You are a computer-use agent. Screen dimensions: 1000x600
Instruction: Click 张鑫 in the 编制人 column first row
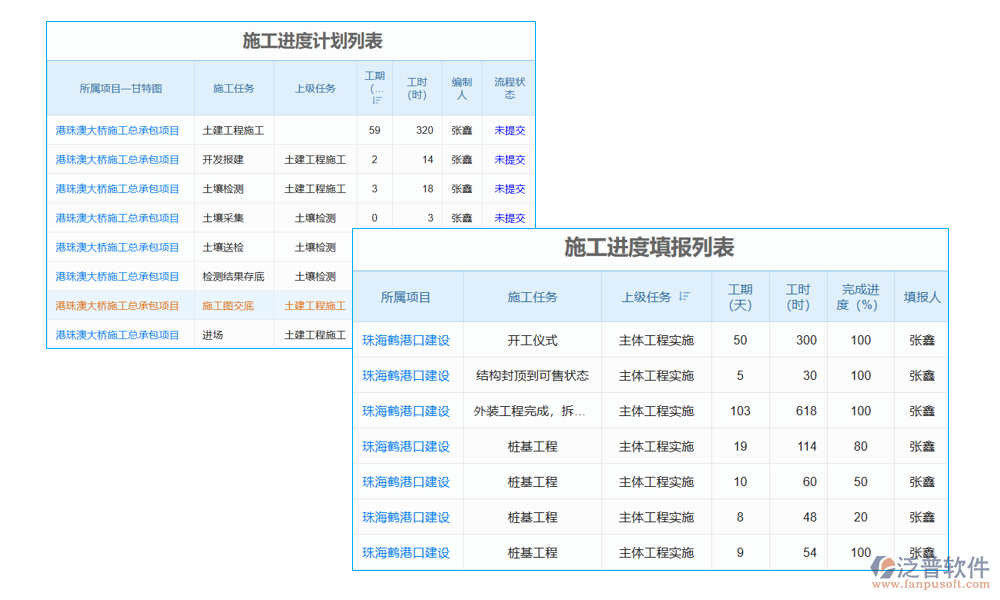tap(461, 130)
